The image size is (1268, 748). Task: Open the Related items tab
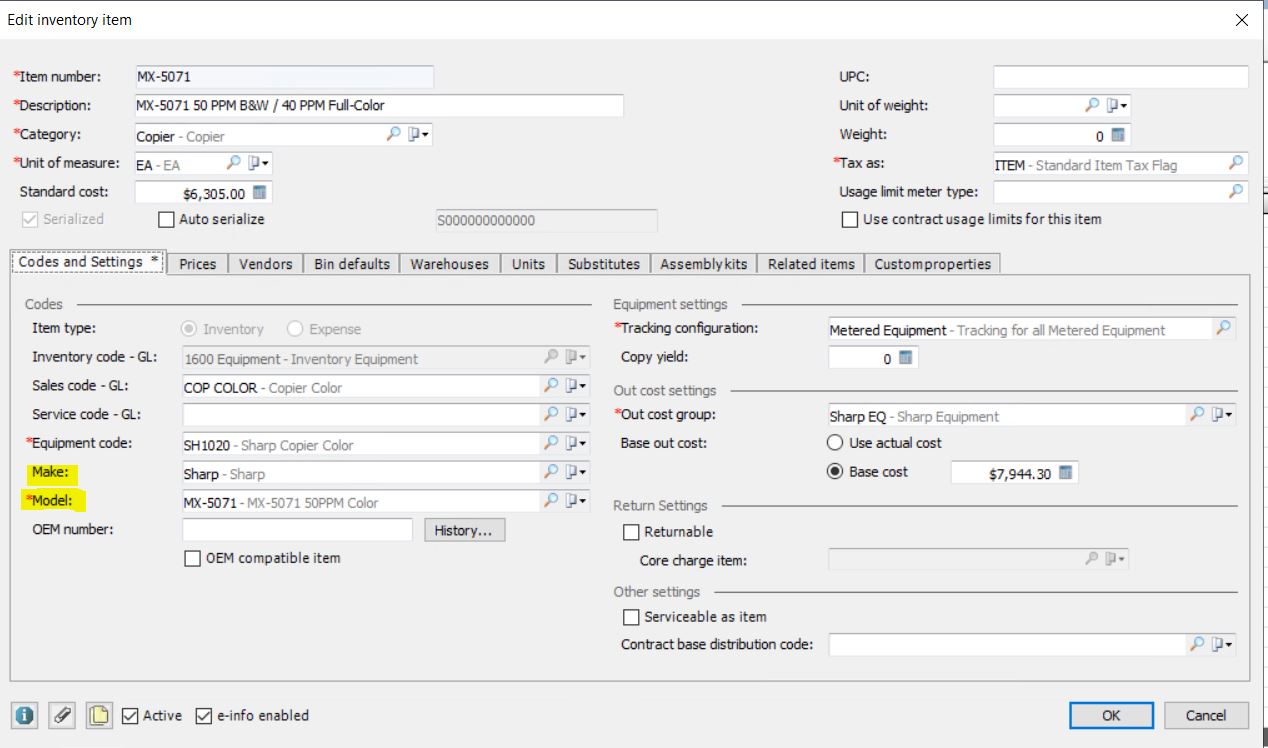coord(811,264)
